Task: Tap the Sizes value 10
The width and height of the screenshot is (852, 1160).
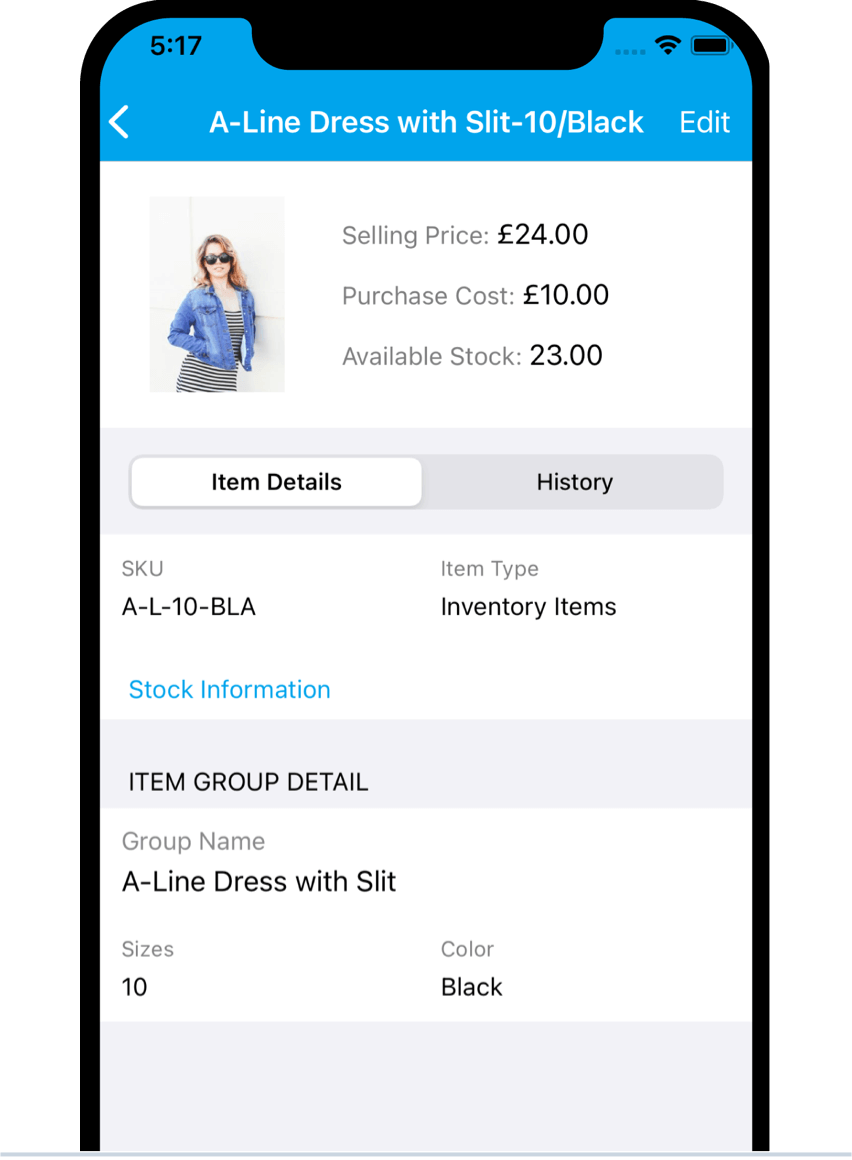Action: click(135, 988)
